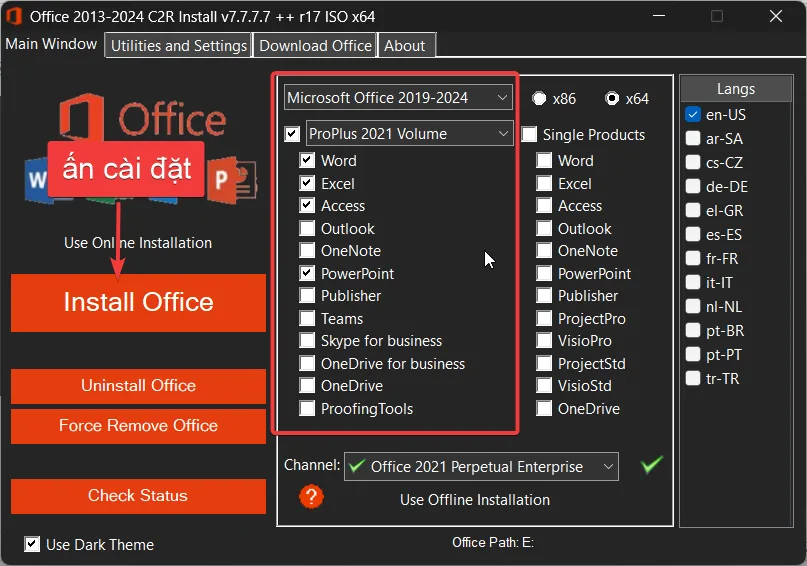Check Word under Single Products

coord(544,160)
